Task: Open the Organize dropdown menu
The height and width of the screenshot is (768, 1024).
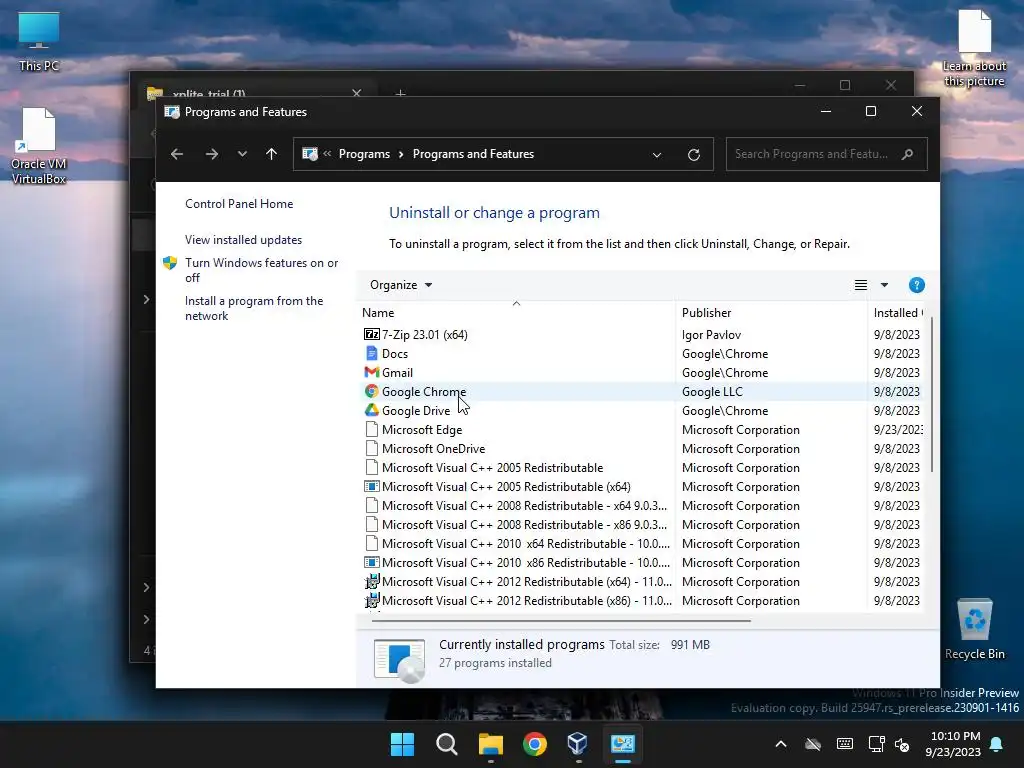Action: [x=401, y=285]
